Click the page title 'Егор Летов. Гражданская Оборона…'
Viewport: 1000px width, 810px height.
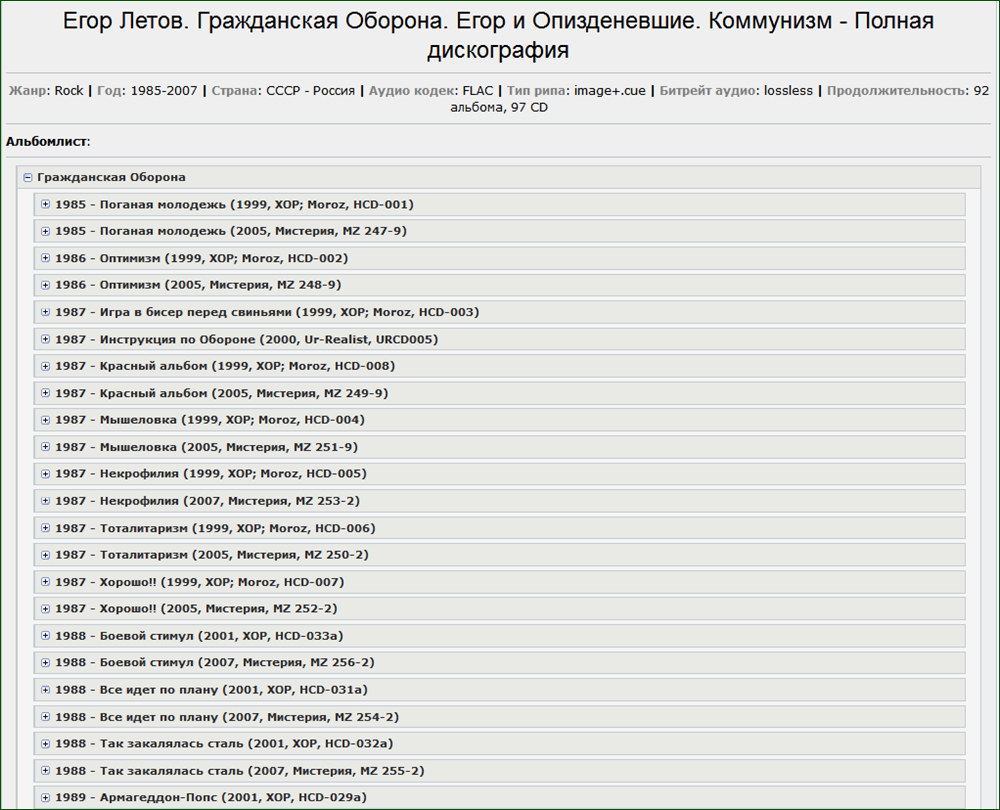point(498,35)
